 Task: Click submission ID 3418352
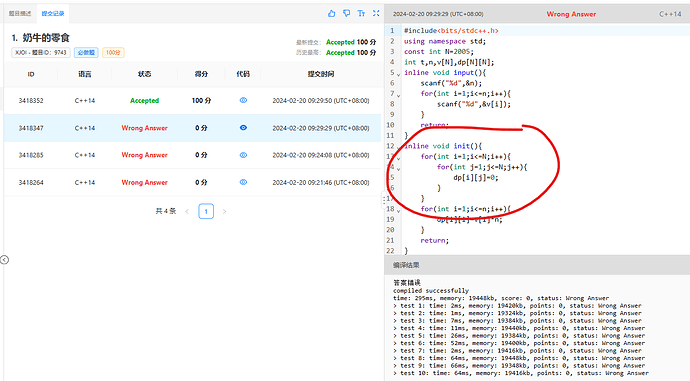point(31,101)
